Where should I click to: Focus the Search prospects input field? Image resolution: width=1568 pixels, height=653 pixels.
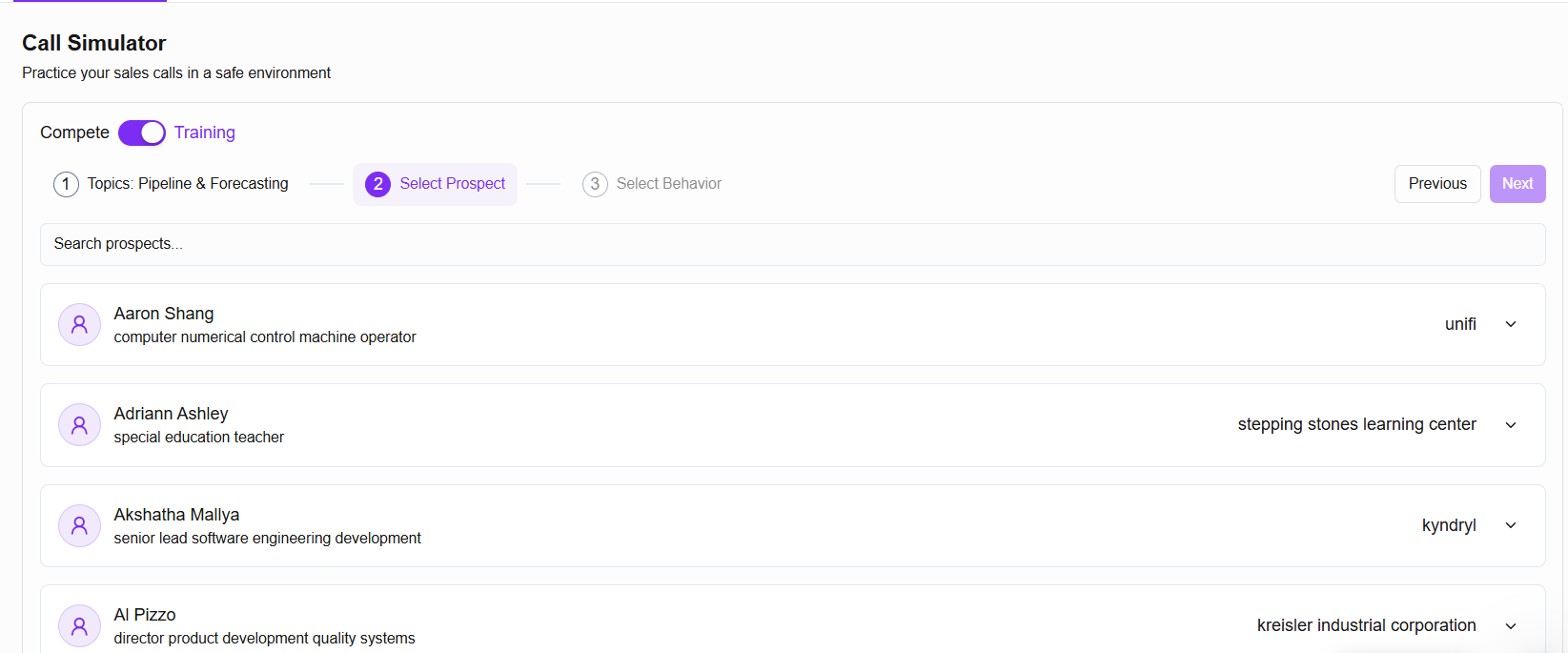pyautogui.click(x=793, y=244)
